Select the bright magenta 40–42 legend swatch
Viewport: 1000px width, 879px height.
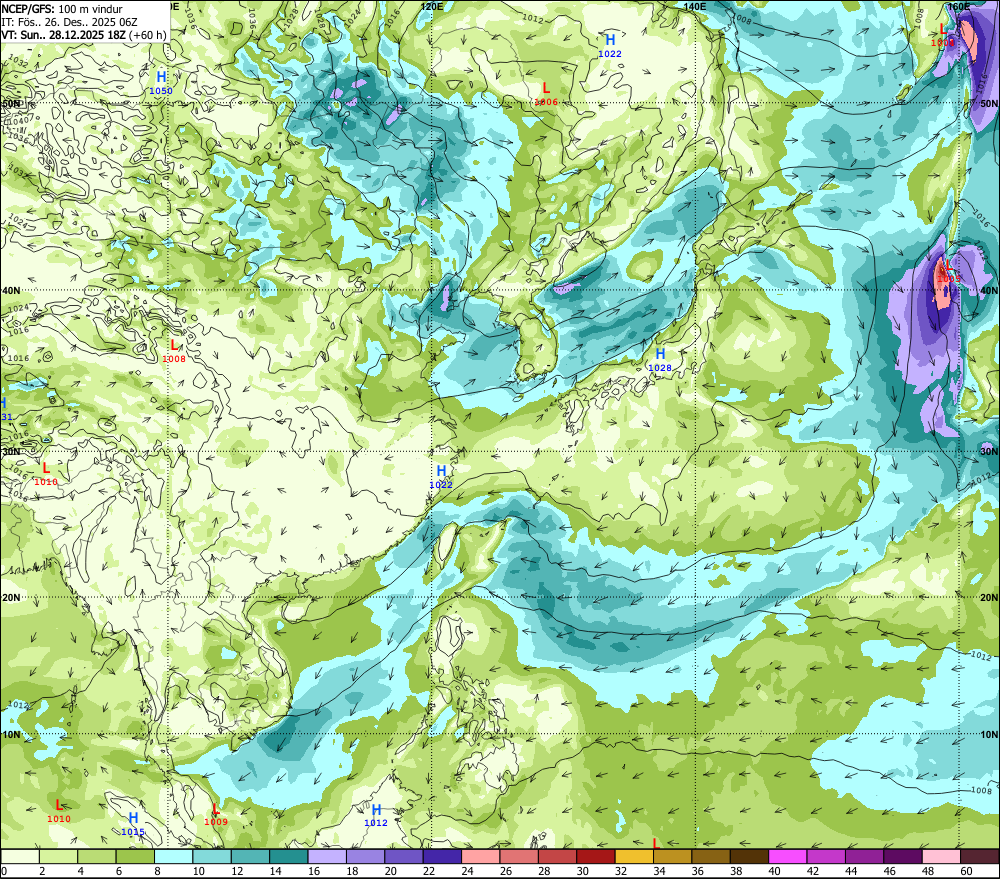788,857
